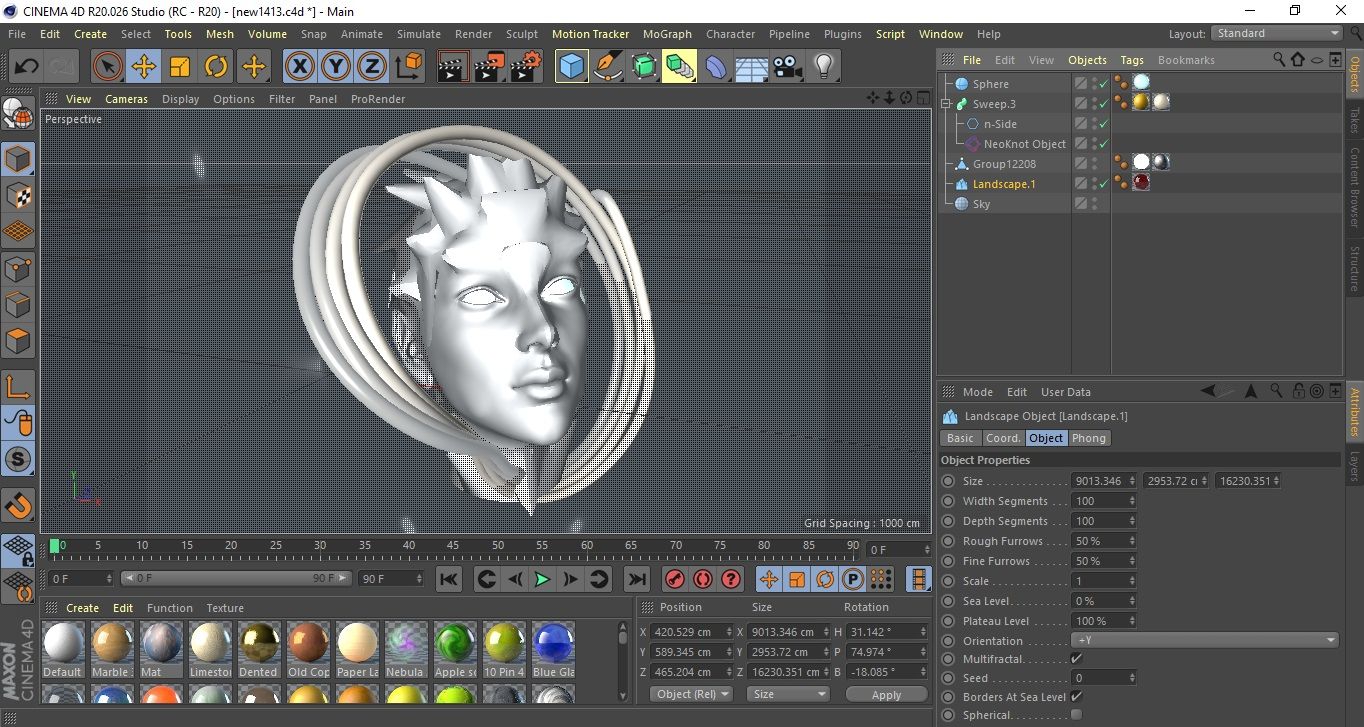The width and height of the screenshot is (1364, 727).
Task: Click the Undo arrow icon
Action: [26, 67]
